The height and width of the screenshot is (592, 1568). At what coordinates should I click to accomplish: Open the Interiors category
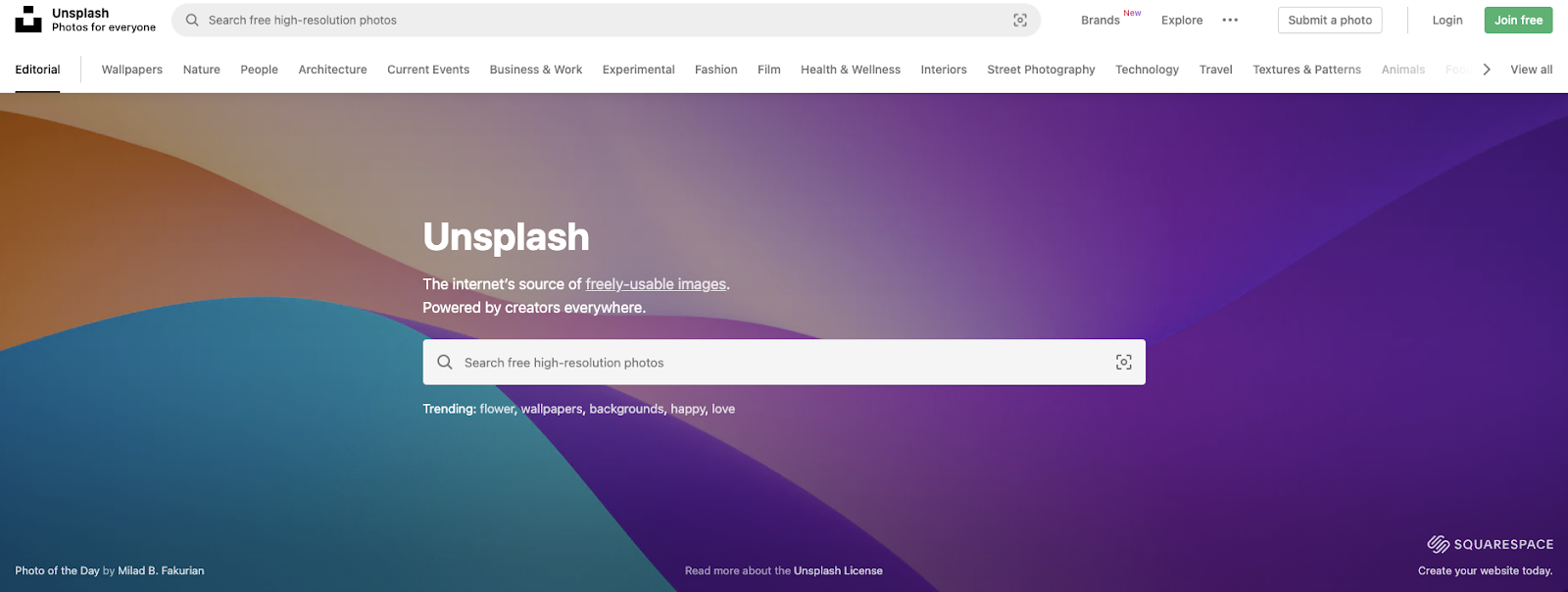(944, 70)
